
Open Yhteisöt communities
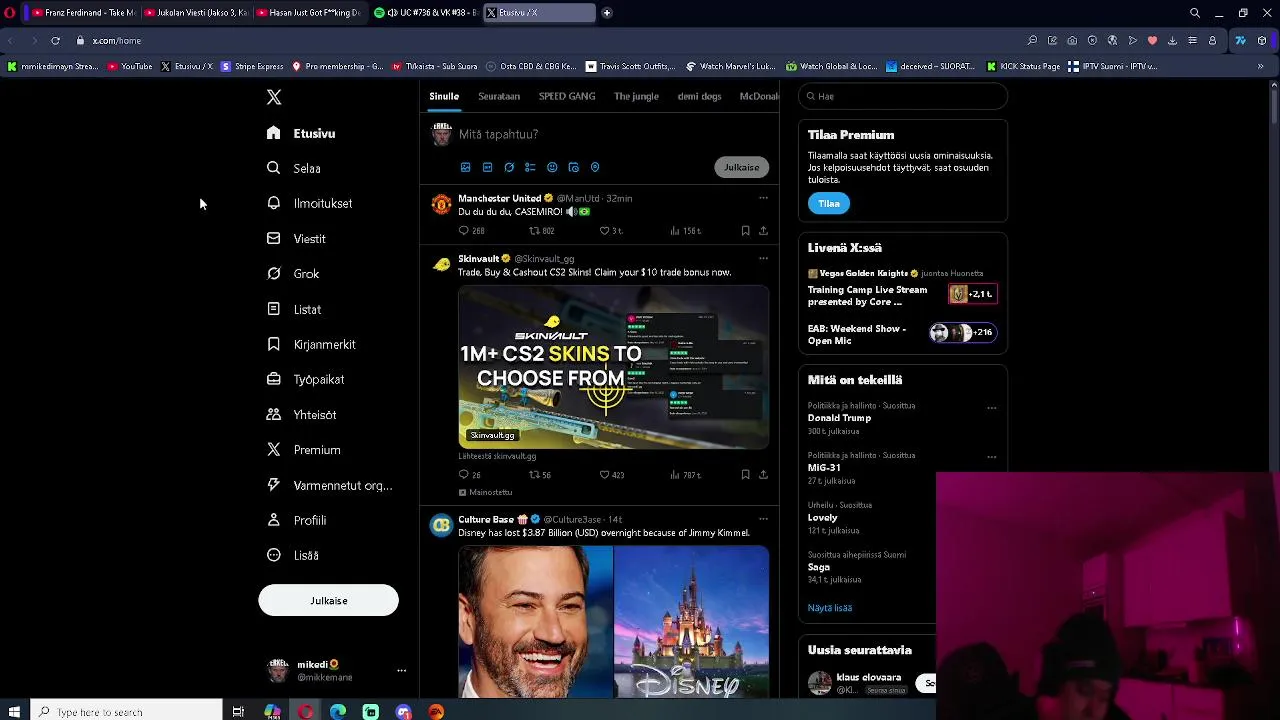tap(301, 415)
